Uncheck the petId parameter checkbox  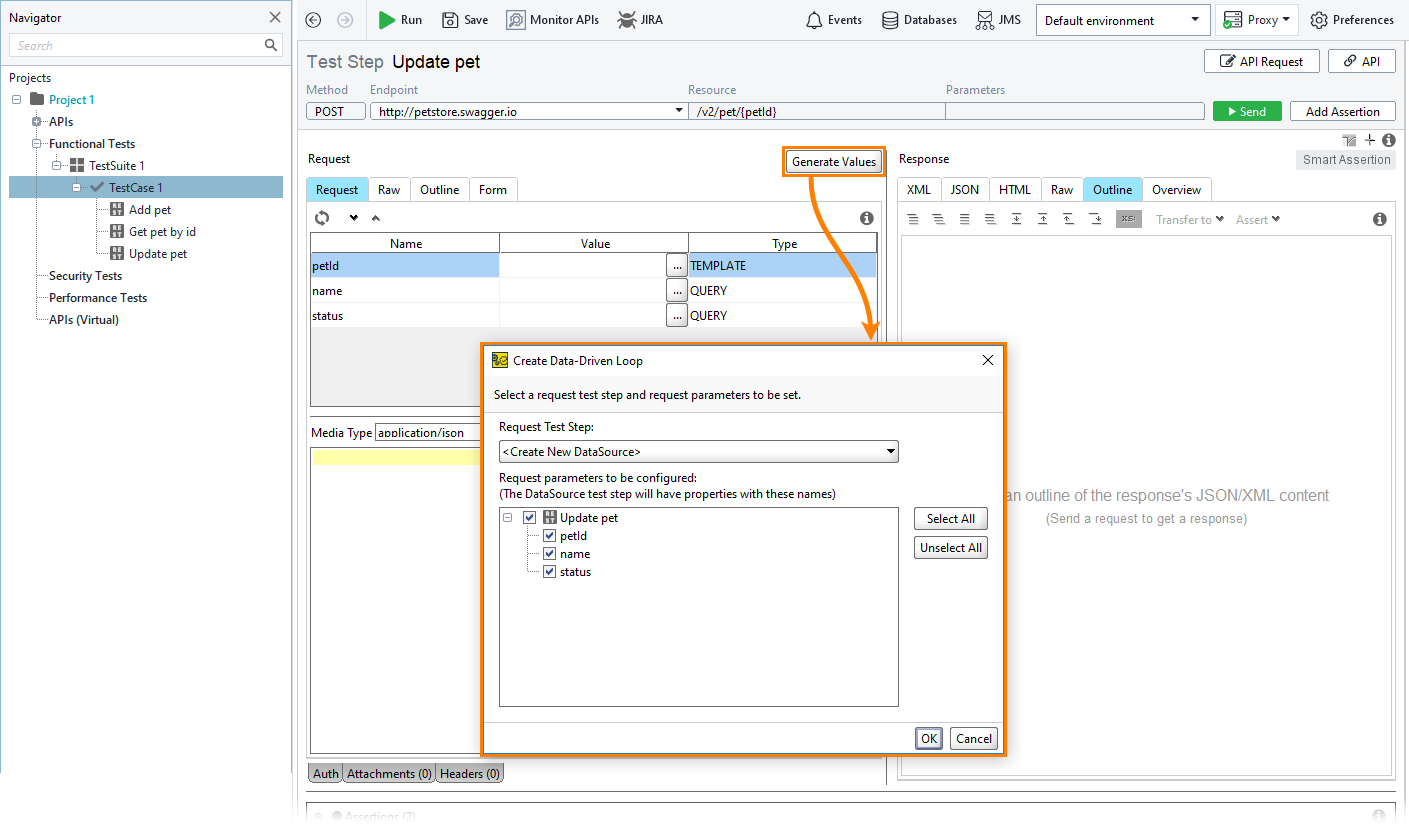click(549, 536)
